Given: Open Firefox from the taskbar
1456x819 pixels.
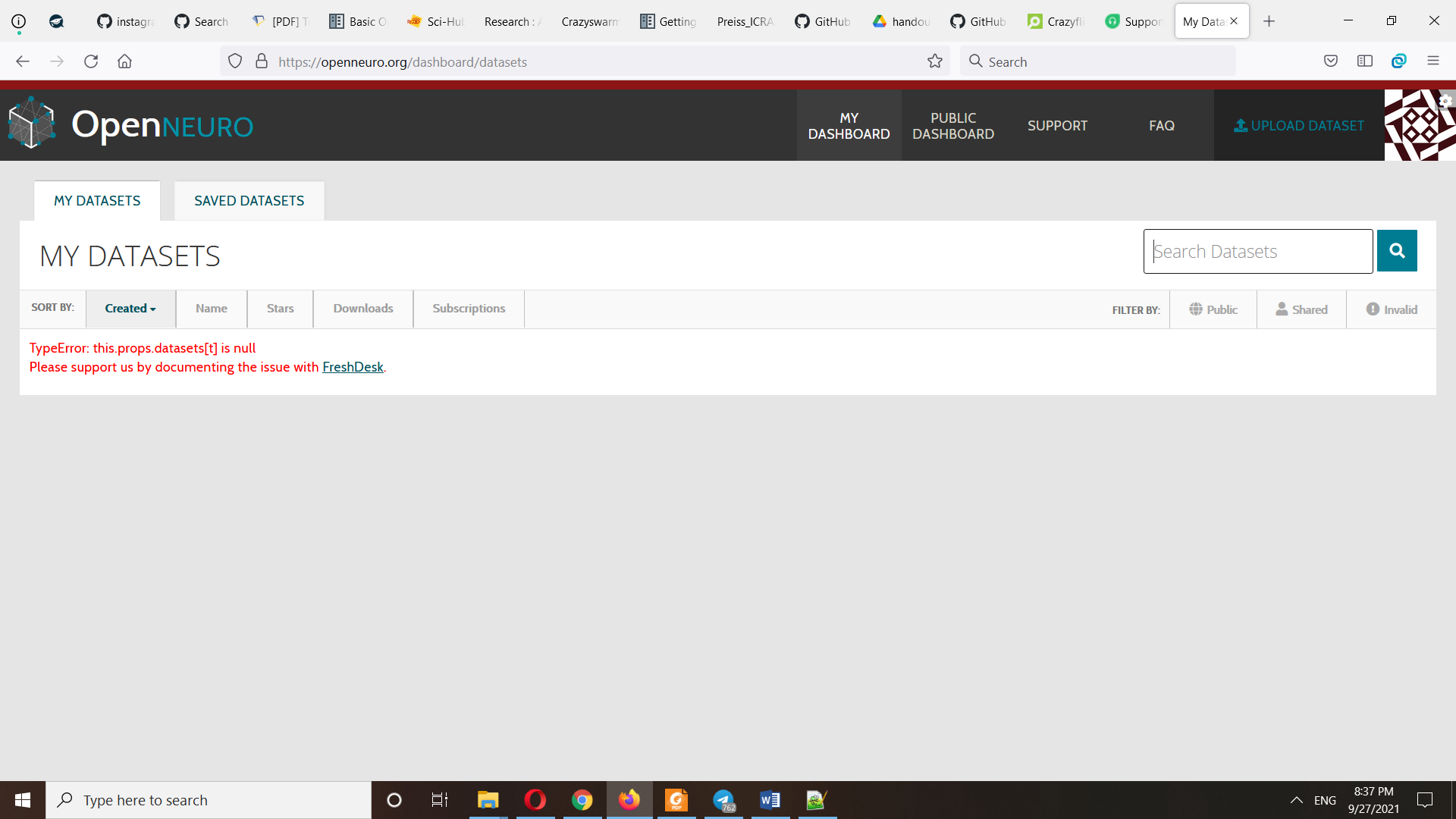Looking at the screenshot, I should coord(629,799).
